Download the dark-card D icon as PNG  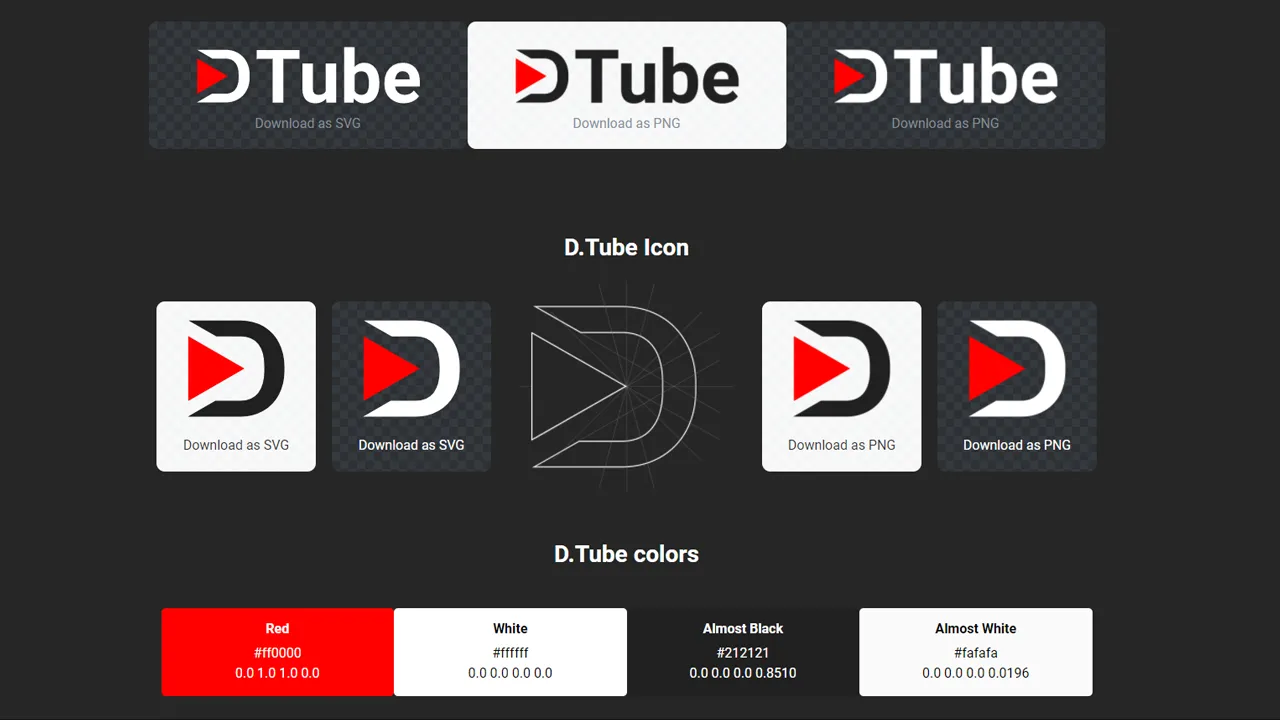pos(1017,445)
